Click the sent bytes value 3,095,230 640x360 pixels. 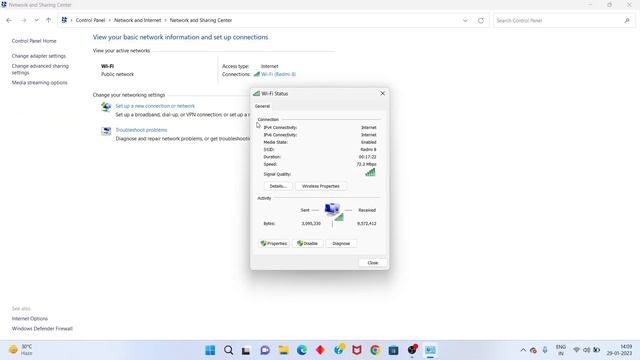coord(311,224)
